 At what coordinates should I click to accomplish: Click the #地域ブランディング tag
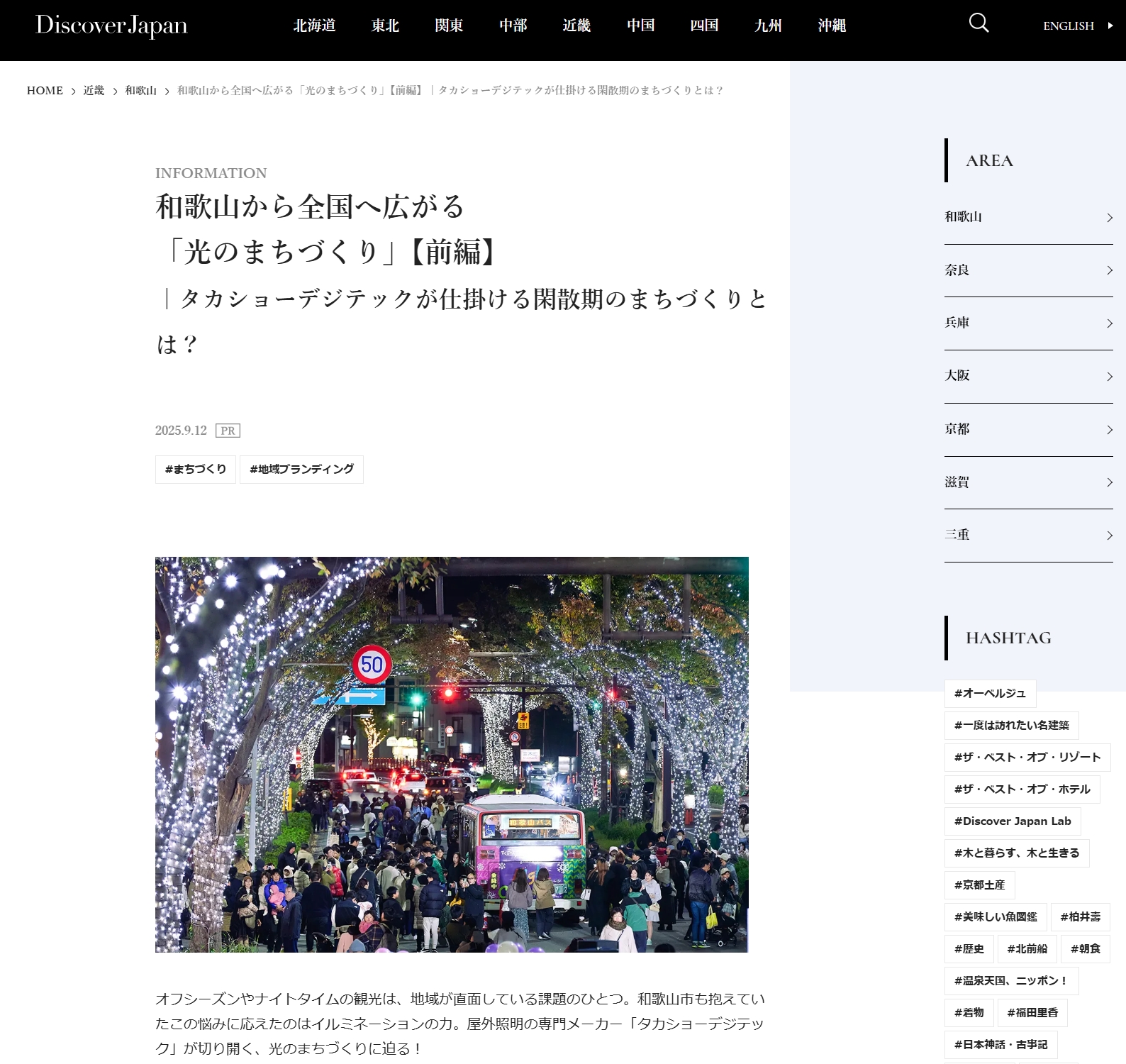[301, 470]
